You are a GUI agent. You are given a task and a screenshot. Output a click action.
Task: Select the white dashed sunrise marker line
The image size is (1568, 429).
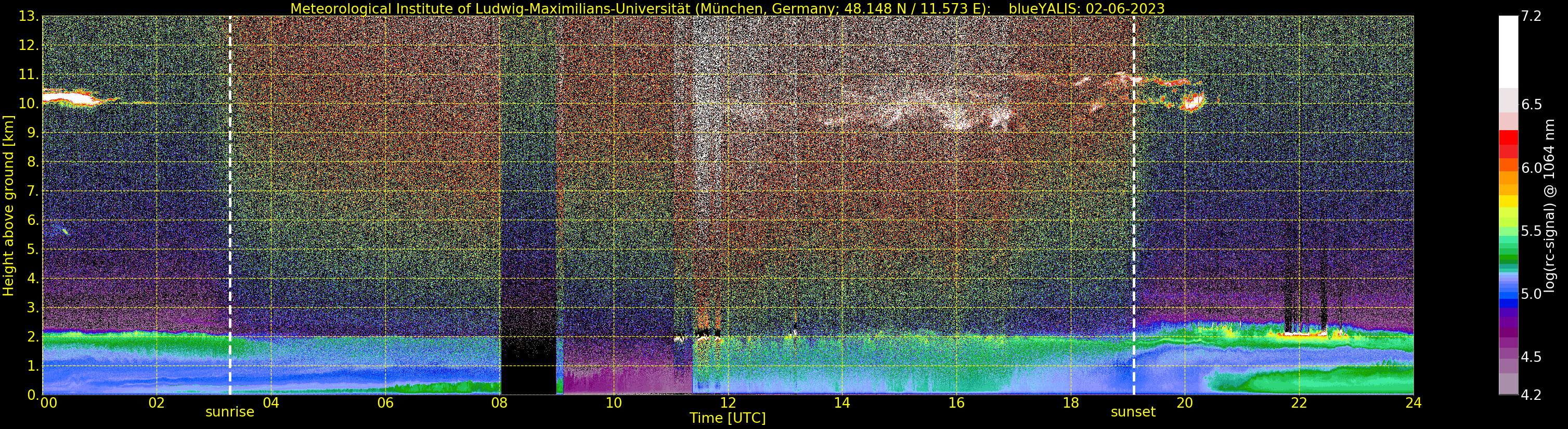(x=230, y=205)
